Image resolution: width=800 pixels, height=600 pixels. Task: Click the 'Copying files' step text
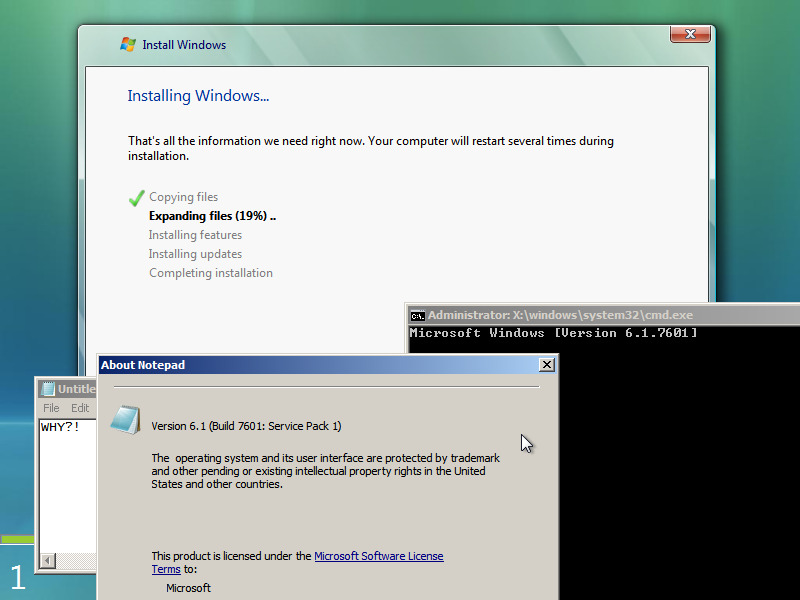click(x=183, y=197)
